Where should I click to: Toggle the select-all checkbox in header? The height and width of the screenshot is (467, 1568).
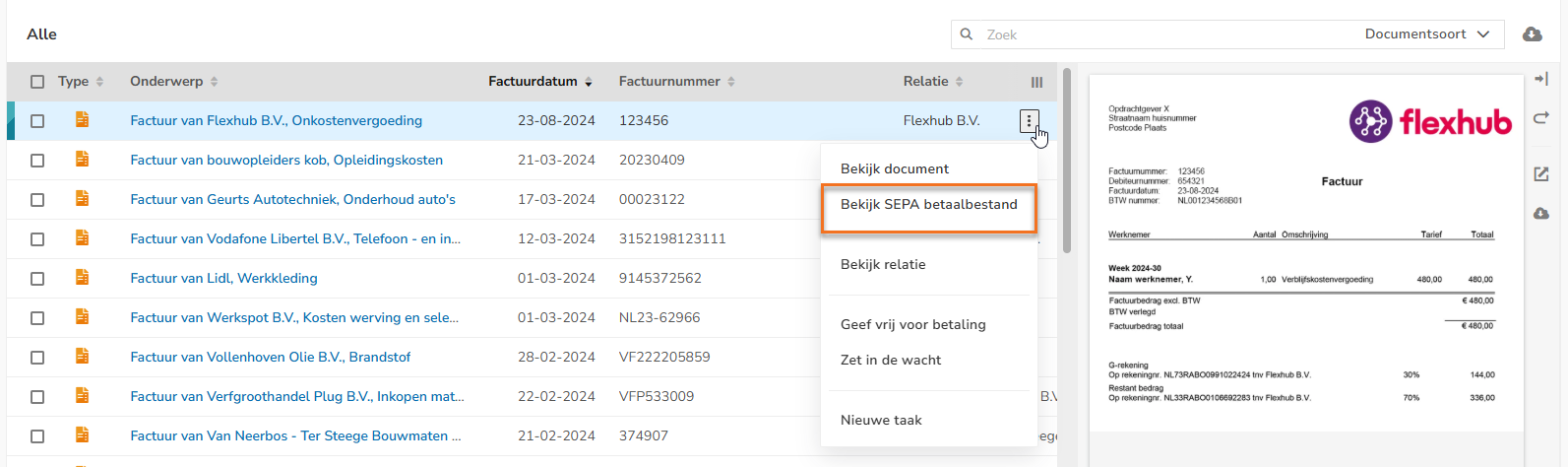[37, 82]
